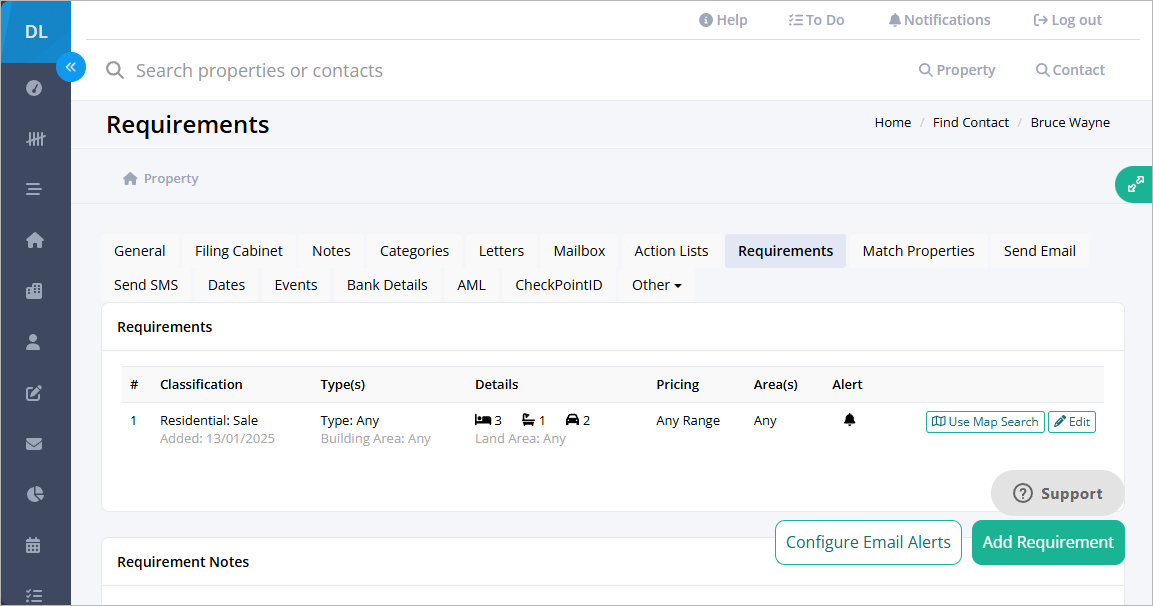Toggle the requirement alert bell in the table

[849, 420]
